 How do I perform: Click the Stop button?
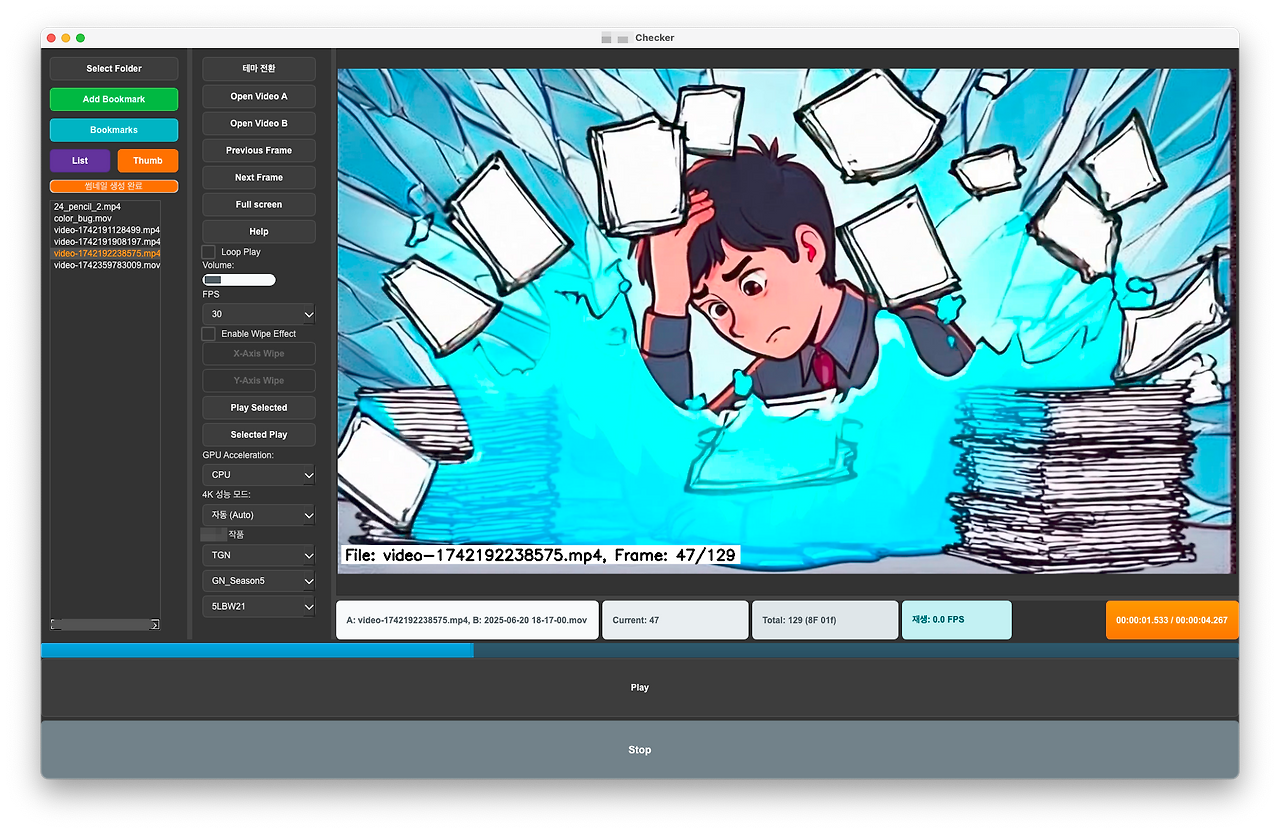click(x=640, y=750)
